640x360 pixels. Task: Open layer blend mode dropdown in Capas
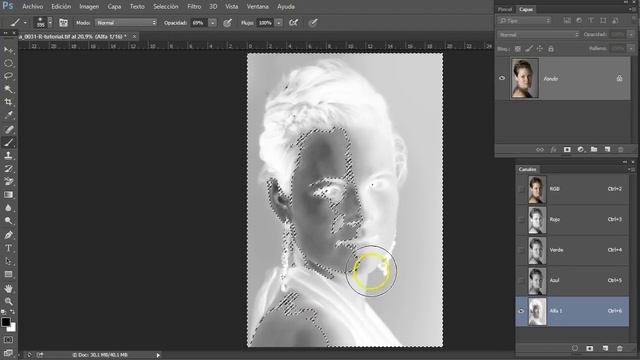click(538, 35)
